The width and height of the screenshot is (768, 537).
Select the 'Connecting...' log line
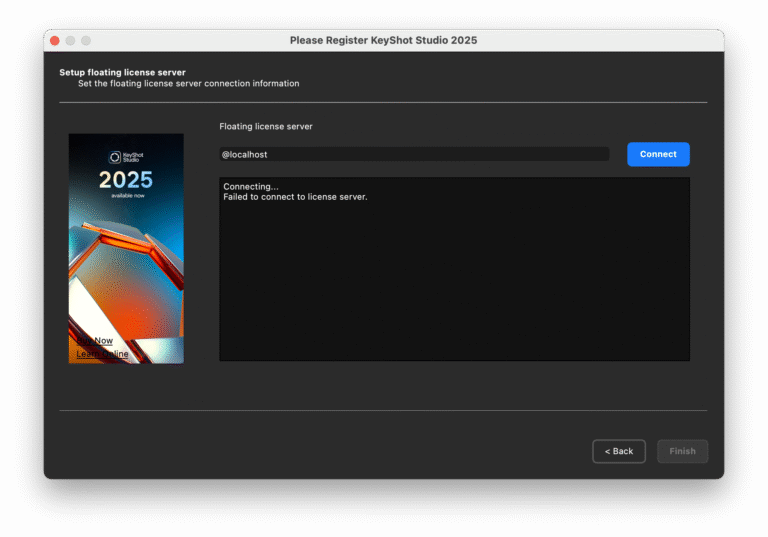(x=251, y=187)
